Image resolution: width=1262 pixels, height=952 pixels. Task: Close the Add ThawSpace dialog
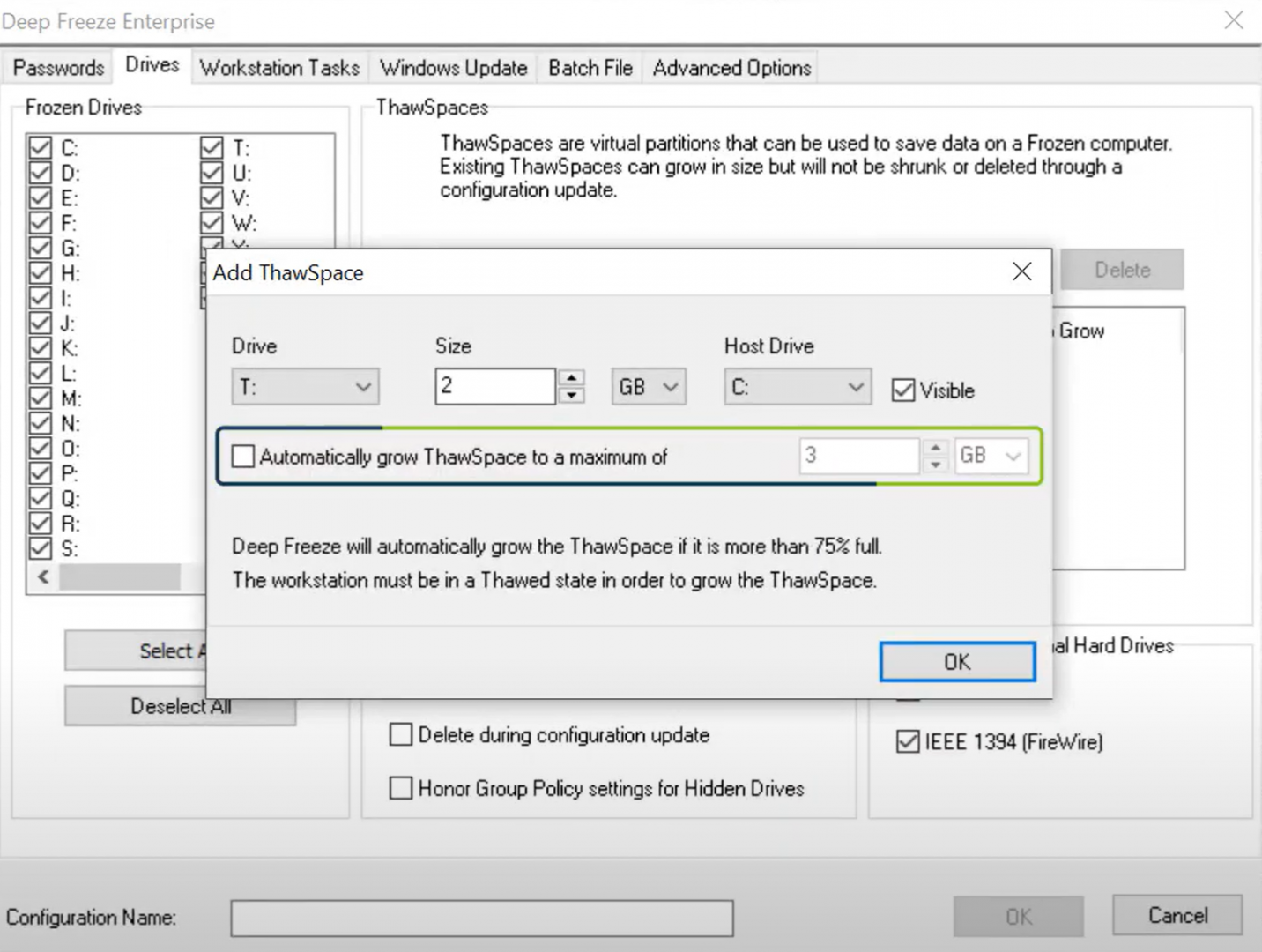1021,271
